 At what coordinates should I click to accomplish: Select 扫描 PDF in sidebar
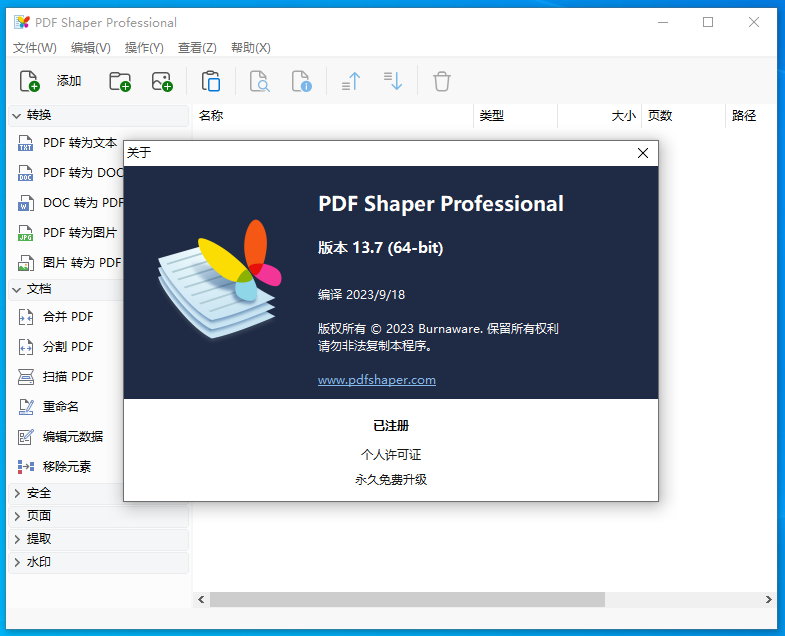[x=67, y=377]
